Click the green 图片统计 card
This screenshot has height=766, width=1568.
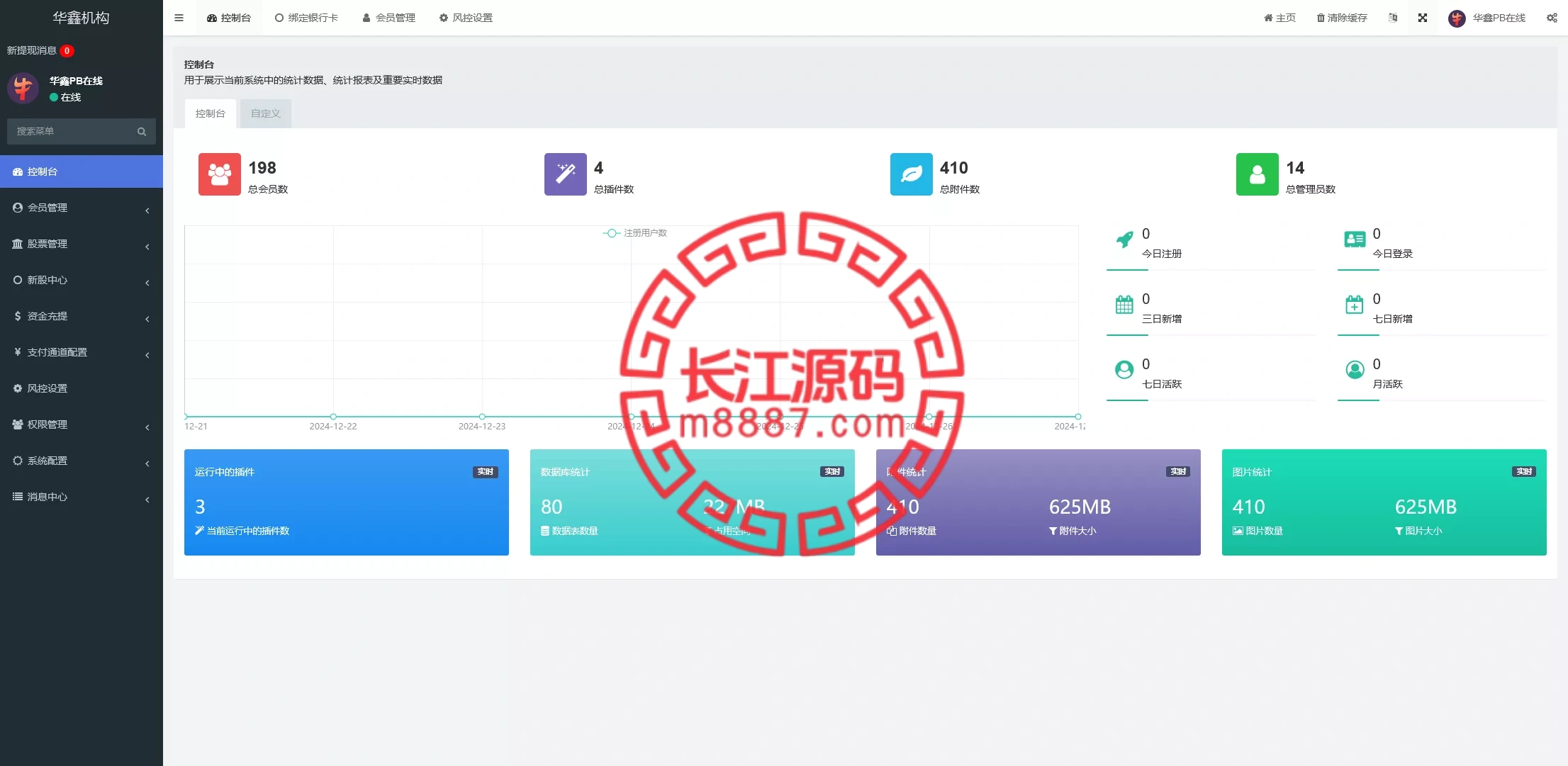tap(1384, 502)
